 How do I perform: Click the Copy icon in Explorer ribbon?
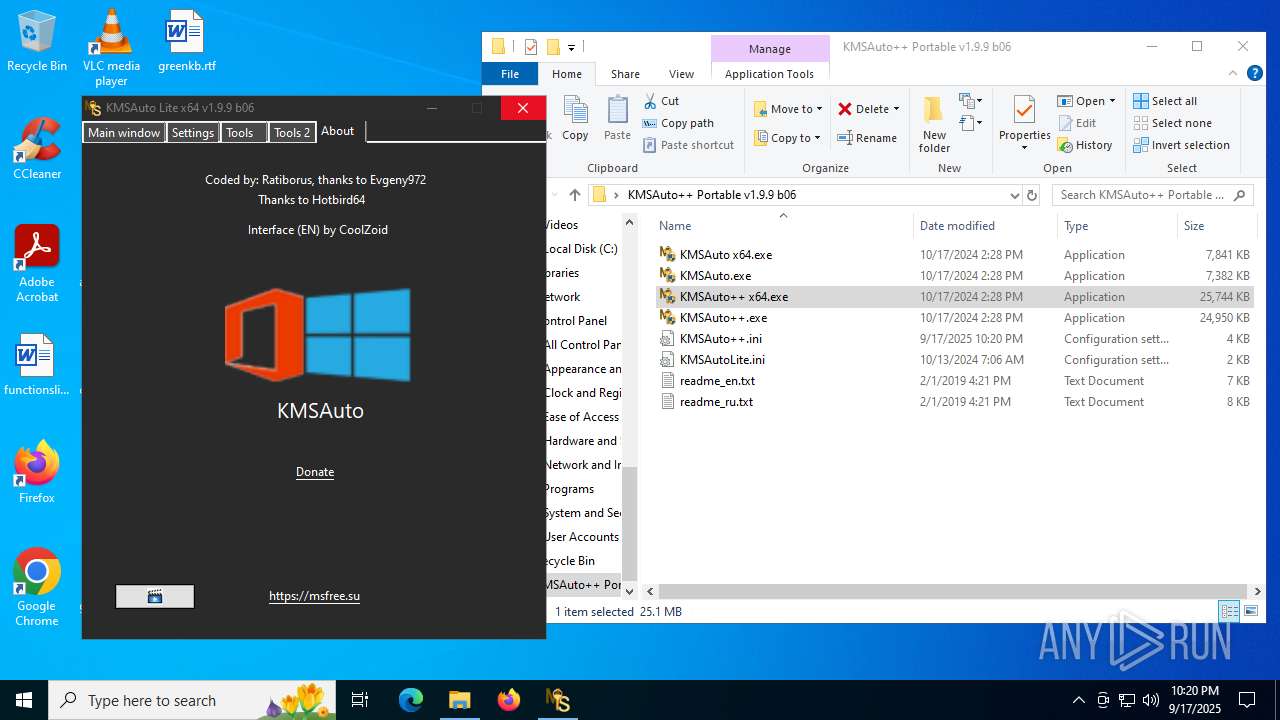click(575, 118)
